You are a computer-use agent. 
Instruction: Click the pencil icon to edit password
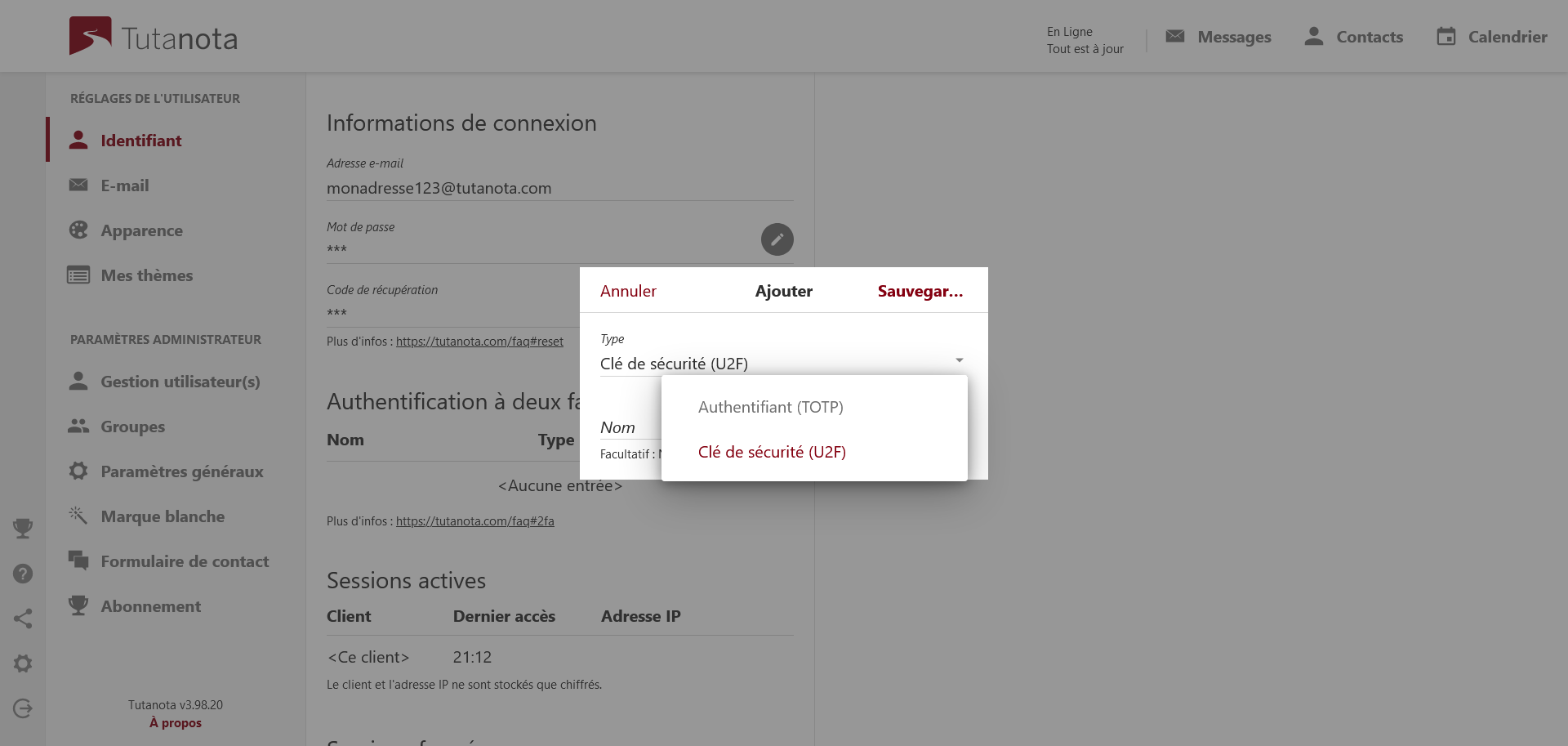point(777,239)
